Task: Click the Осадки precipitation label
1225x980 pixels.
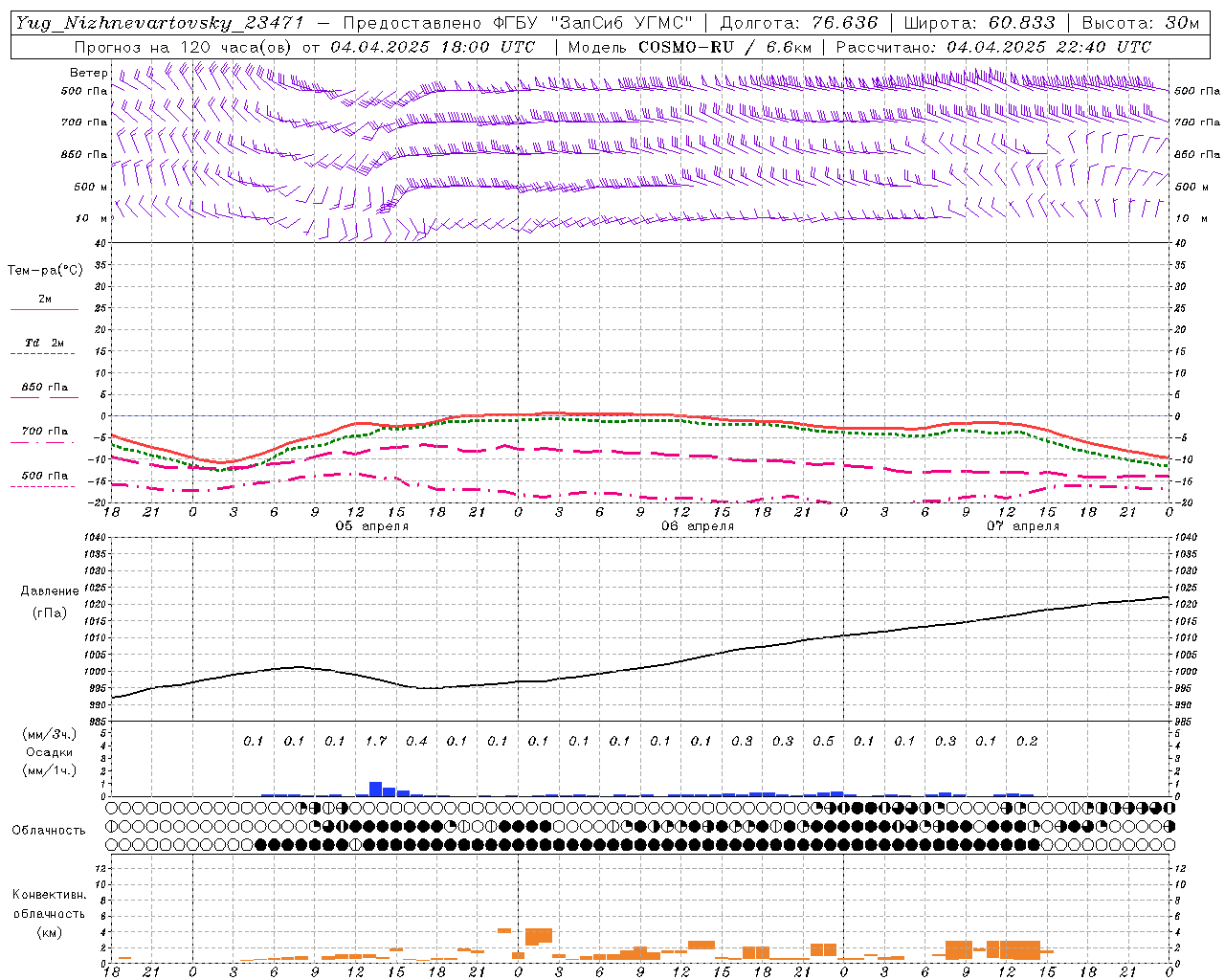Action: pos(48,752)
